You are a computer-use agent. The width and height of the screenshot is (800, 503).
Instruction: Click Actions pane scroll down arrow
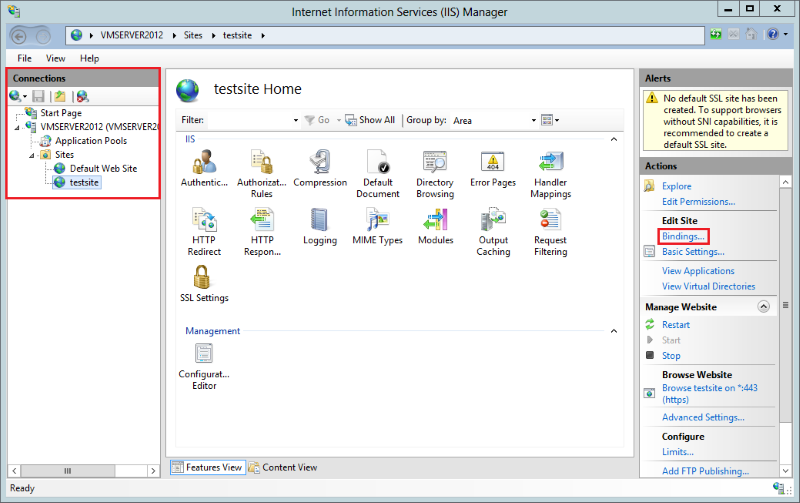coord(785,471)
